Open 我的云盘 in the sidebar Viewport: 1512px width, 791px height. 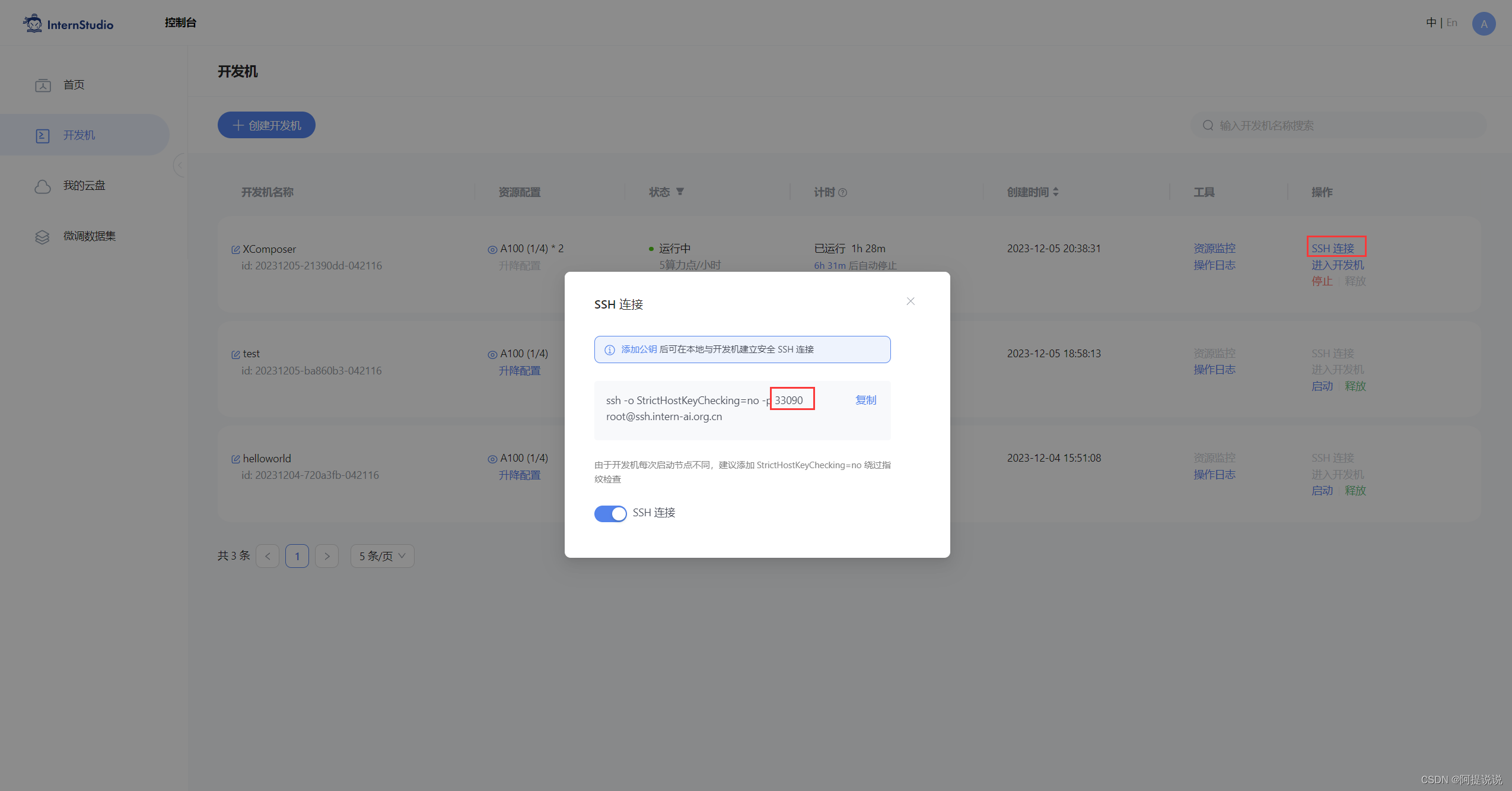[x=85, y=186]
